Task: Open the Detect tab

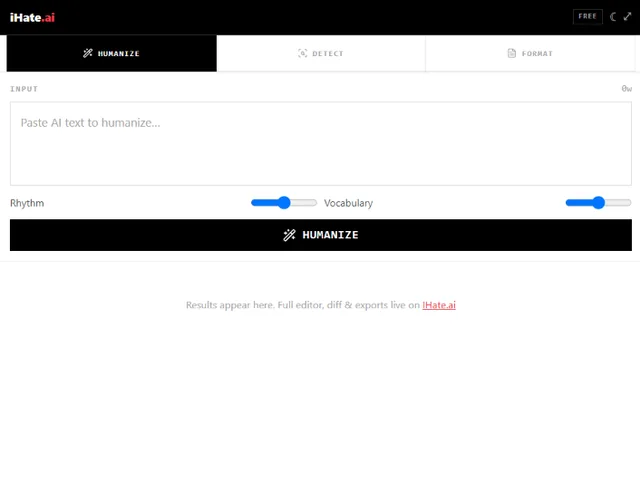Action: coord(321,53)
